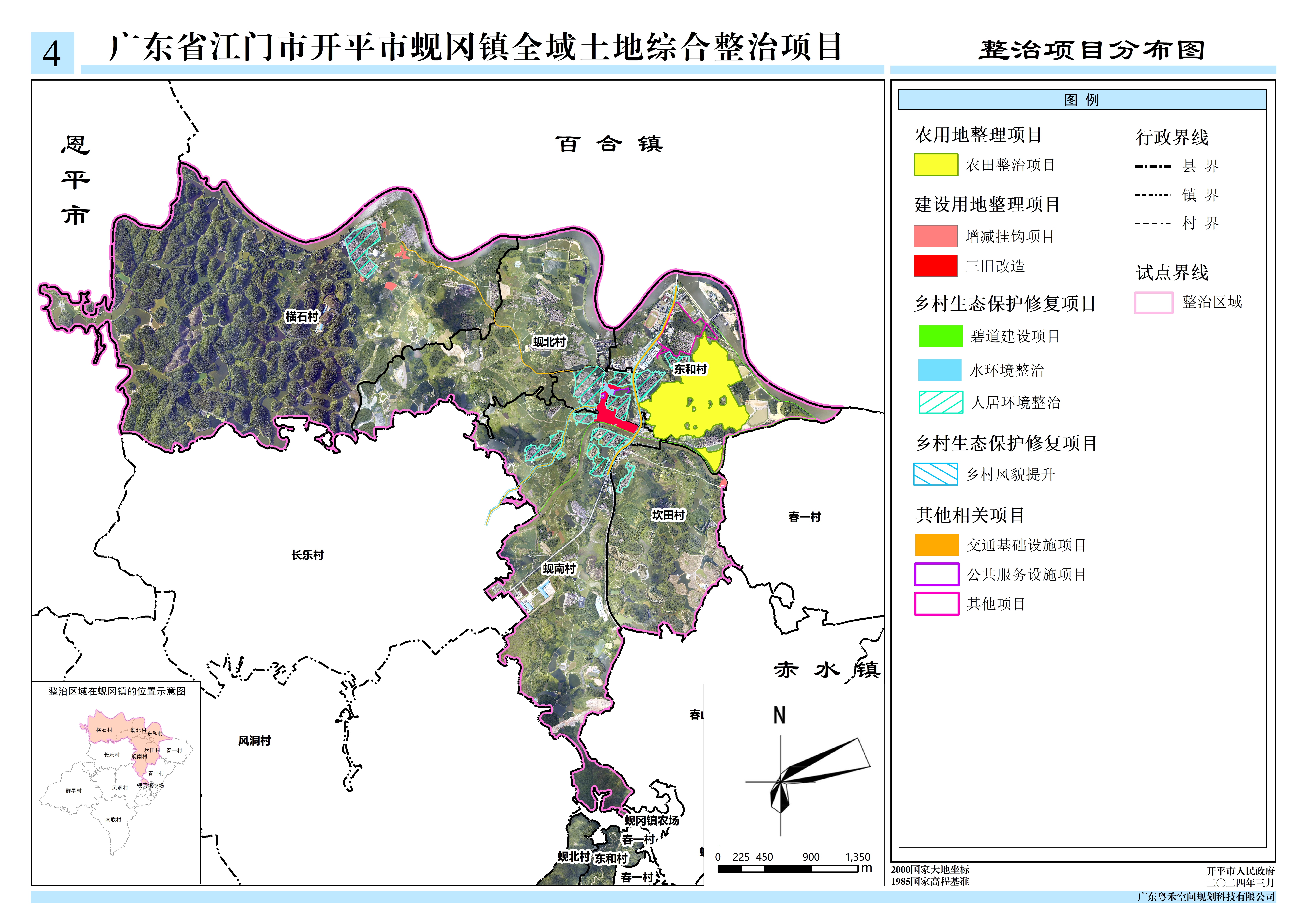Click the pink 增减挂钩项目 legend swatch
The width and height of the screenshot is (1306, 924).
935,236
